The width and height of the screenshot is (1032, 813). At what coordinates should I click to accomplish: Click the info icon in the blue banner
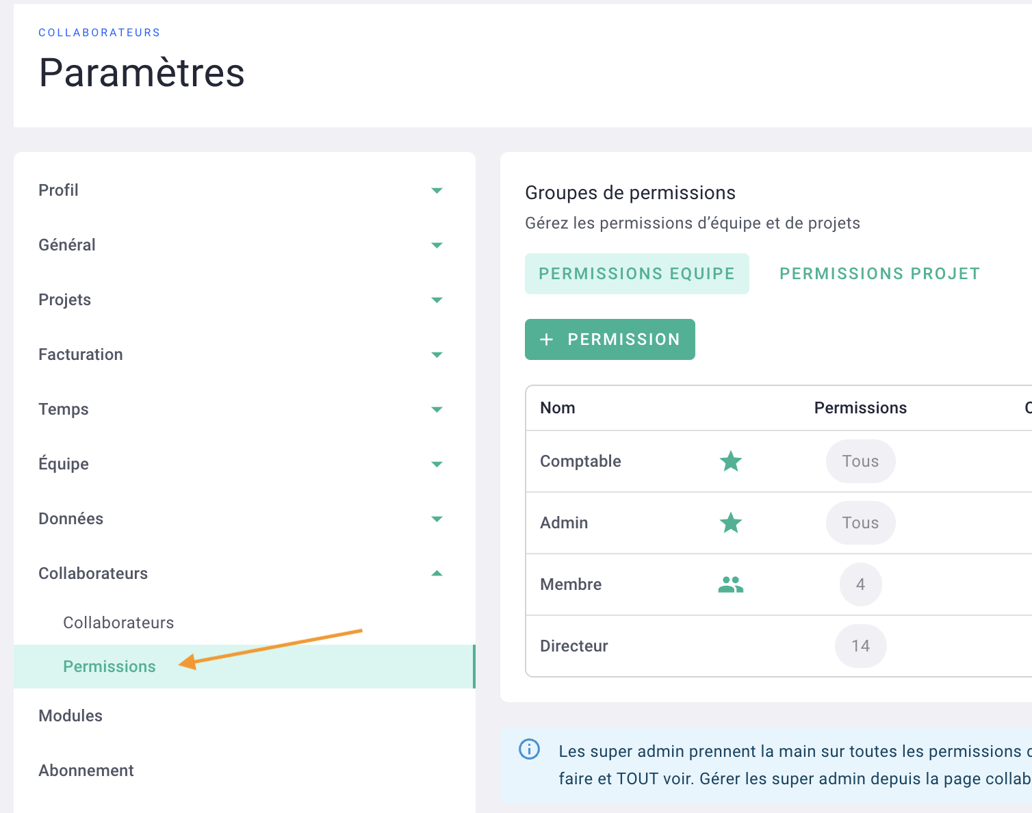[529, 750]
